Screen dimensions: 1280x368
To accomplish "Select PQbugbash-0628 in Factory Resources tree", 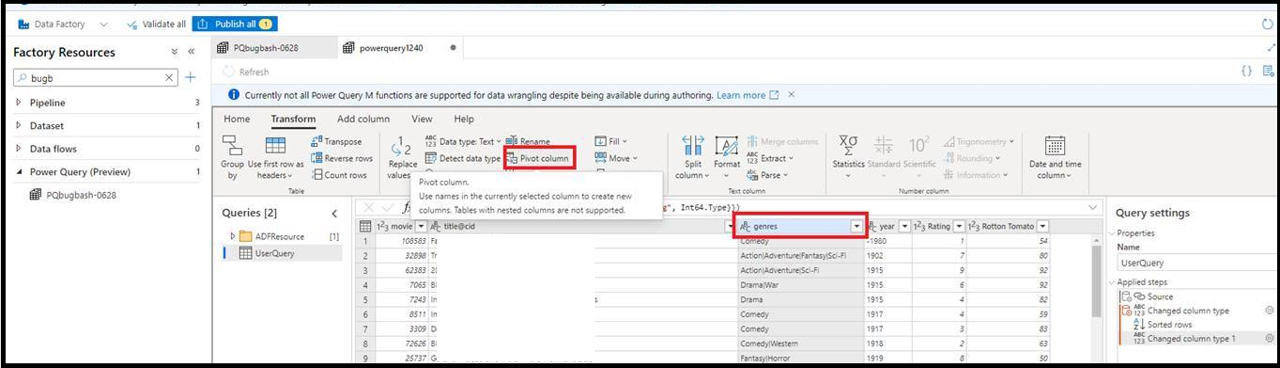I will [72, 195].
